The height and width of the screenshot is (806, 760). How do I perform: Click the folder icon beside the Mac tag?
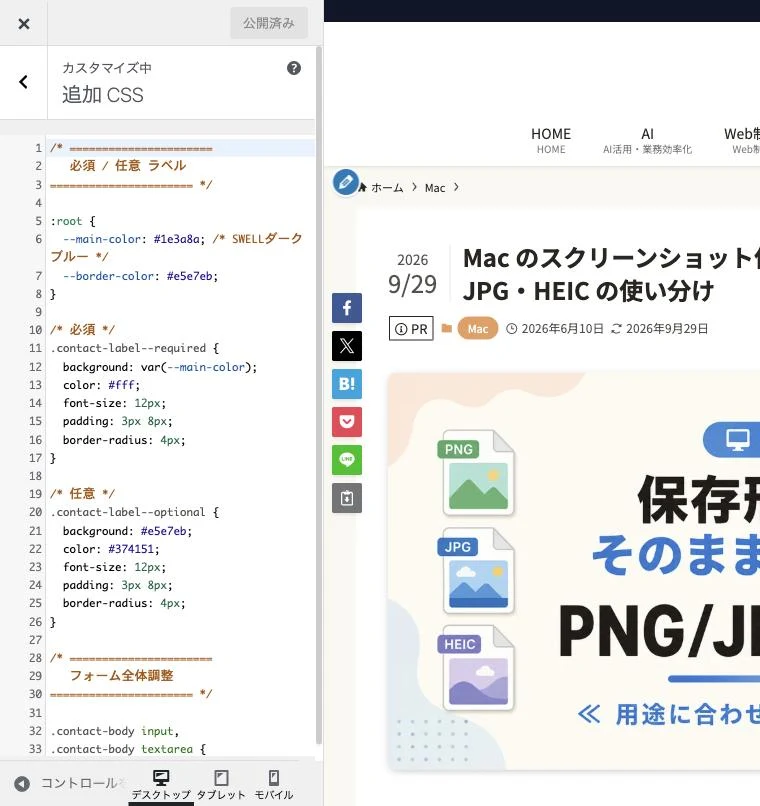[x=447, y=328]
